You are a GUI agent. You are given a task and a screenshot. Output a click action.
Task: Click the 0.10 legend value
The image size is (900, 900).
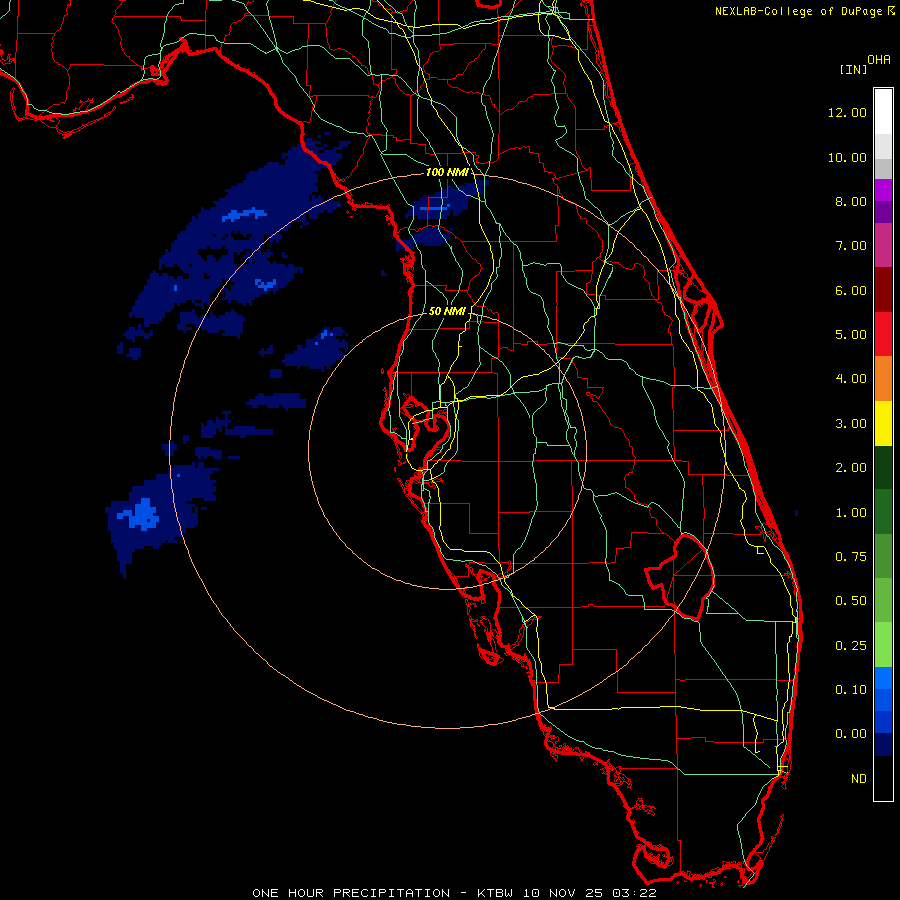pyautogui.click(x=851, y=690)
